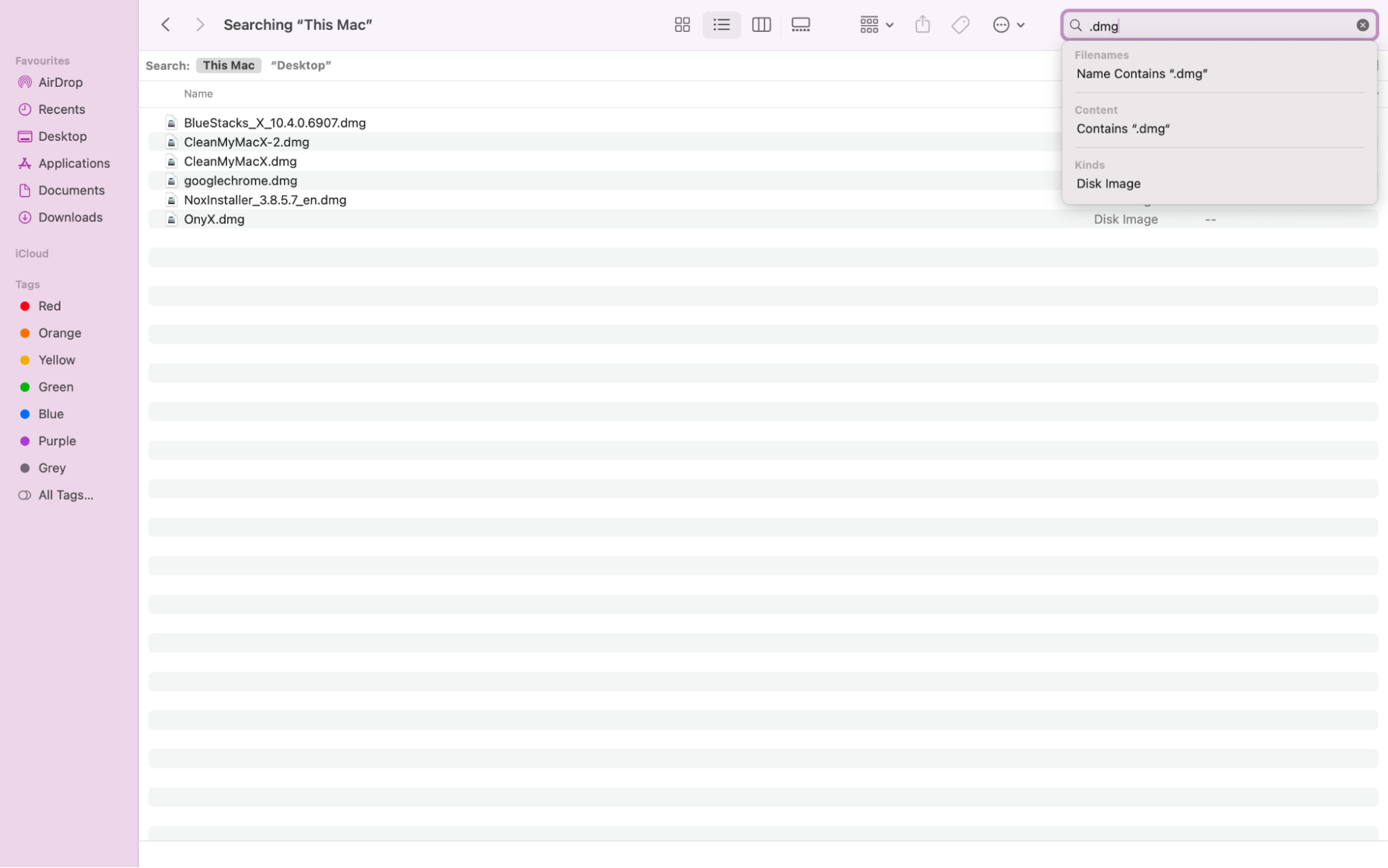Screen dimensions: 1388x868
Task: Clear the search field text
Action: coord(1362,25)
